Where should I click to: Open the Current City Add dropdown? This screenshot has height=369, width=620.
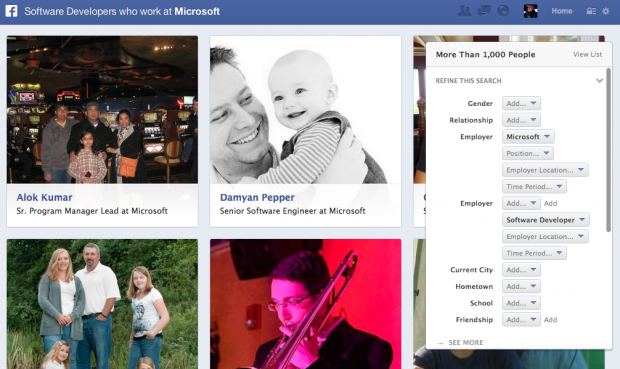click(521, 270)
